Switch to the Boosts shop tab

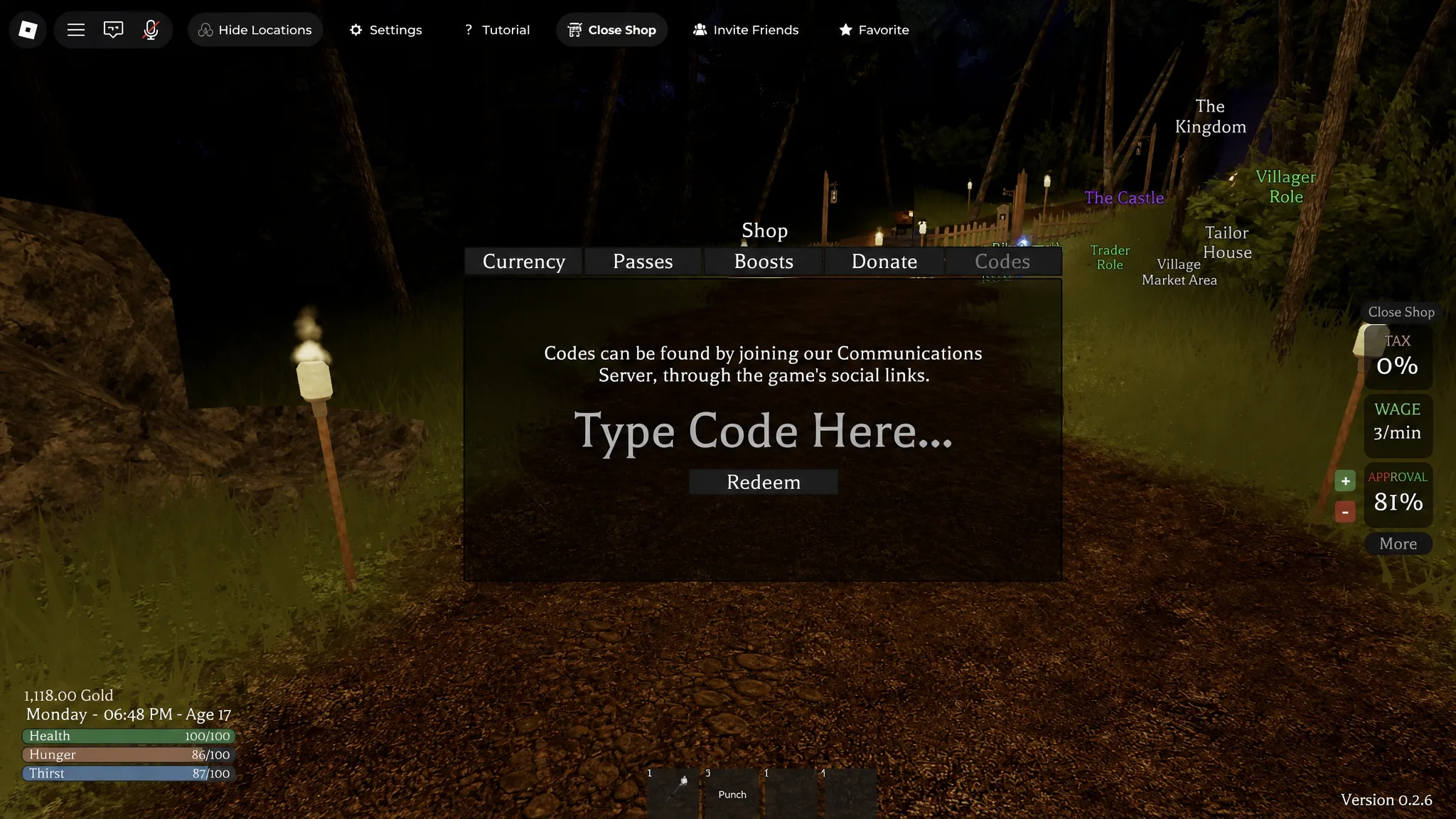764,262
